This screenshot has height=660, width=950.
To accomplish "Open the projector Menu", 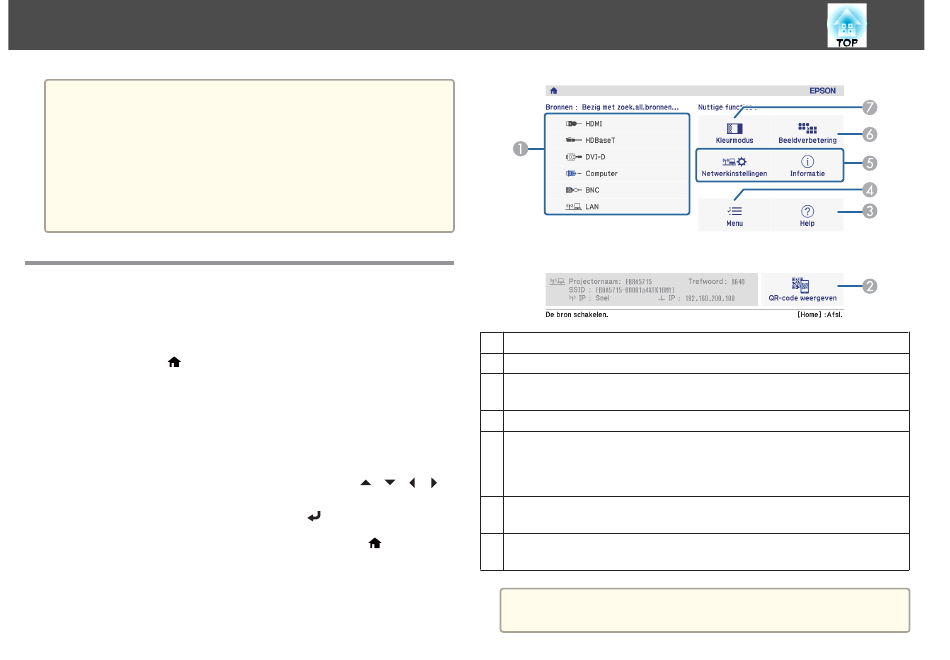I will [x=735, y=215].
